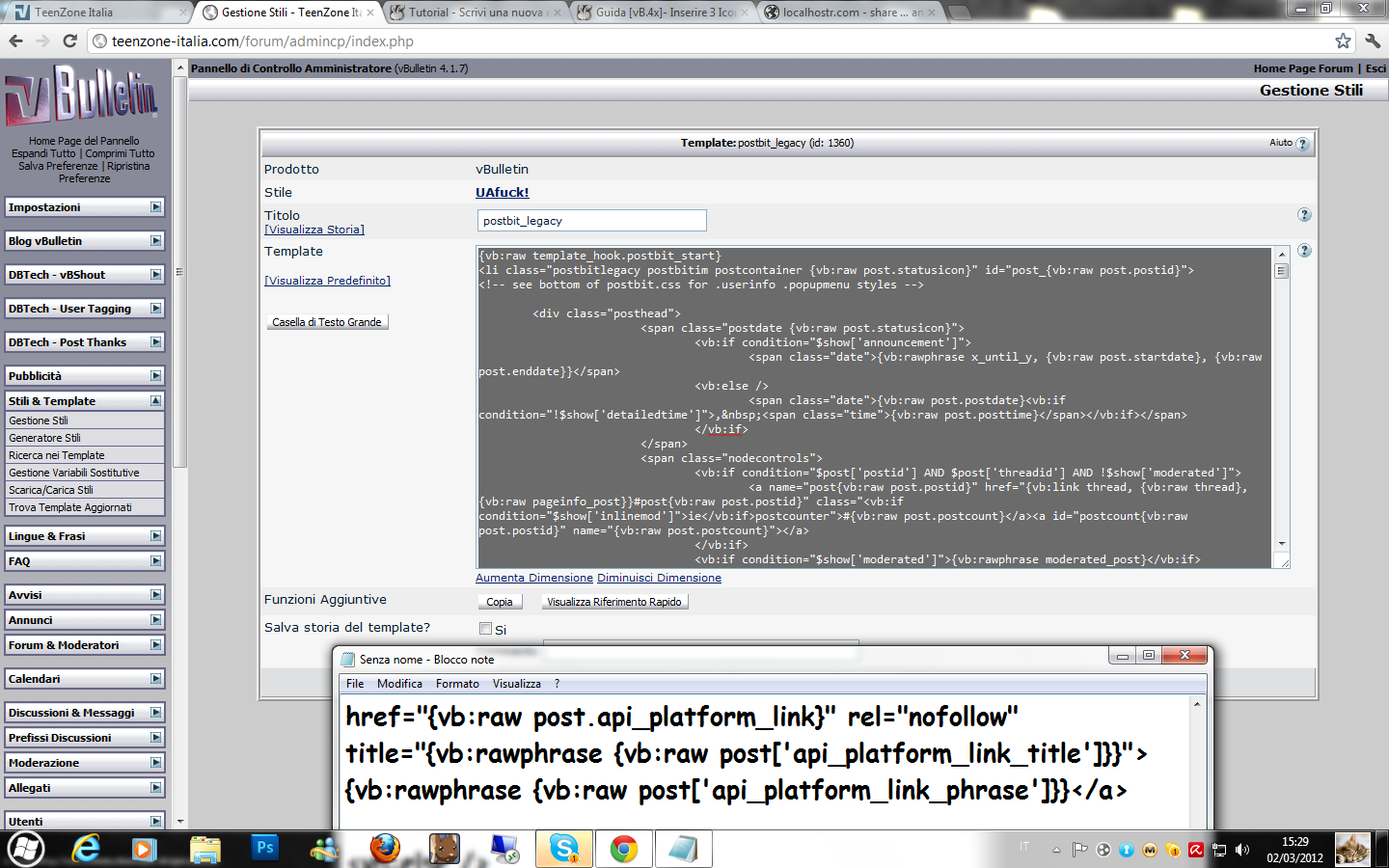Expand DBTech - Post Thanks section
1389x868 pixels.
[155, 342]
